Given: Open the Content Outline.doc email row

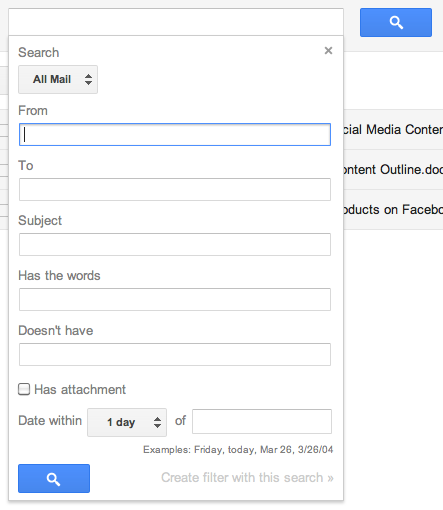Looking at the screenshot, I should tap(393, 169).
